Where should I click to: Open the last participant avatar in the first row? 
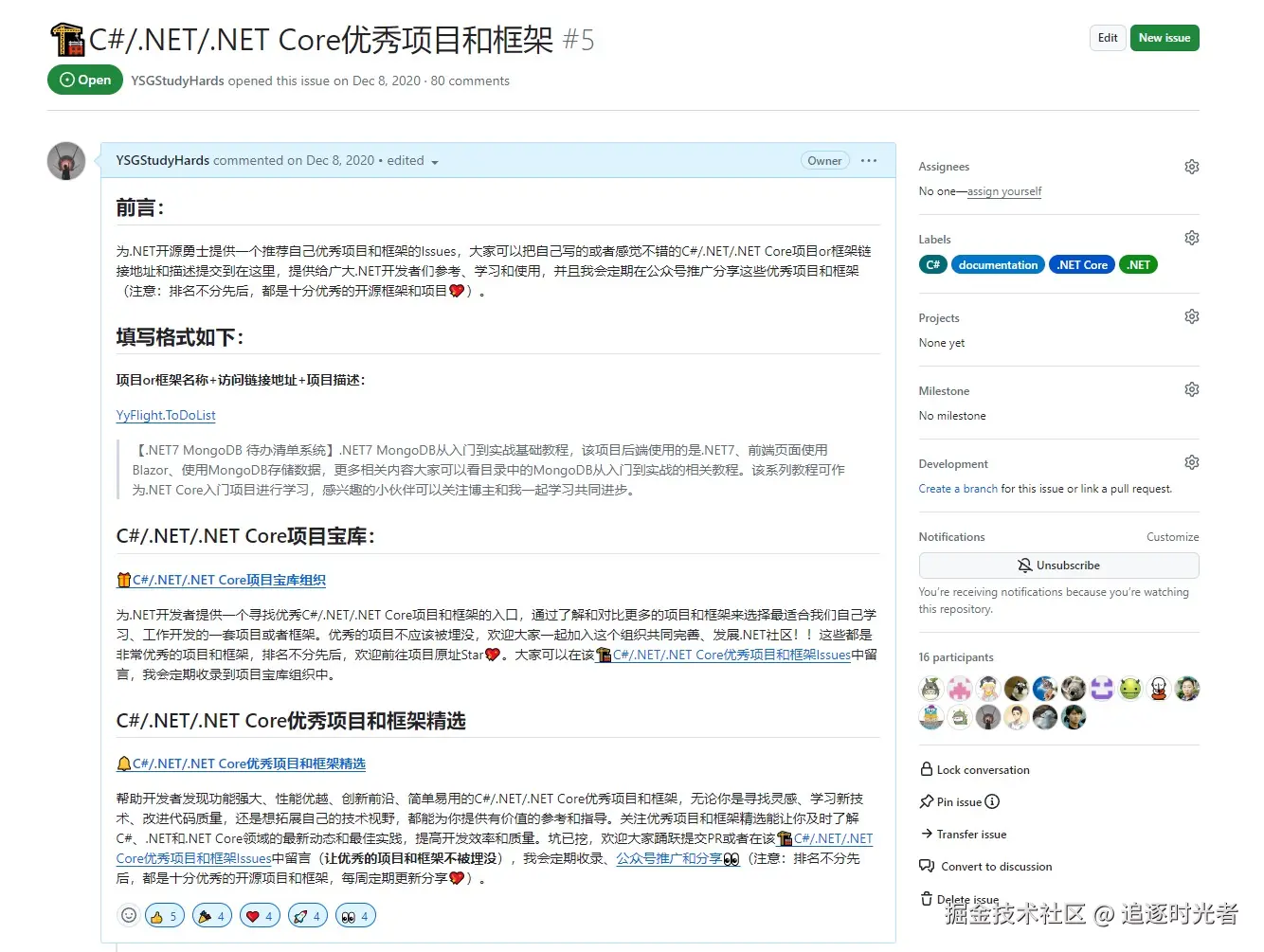coord(1187,689)
